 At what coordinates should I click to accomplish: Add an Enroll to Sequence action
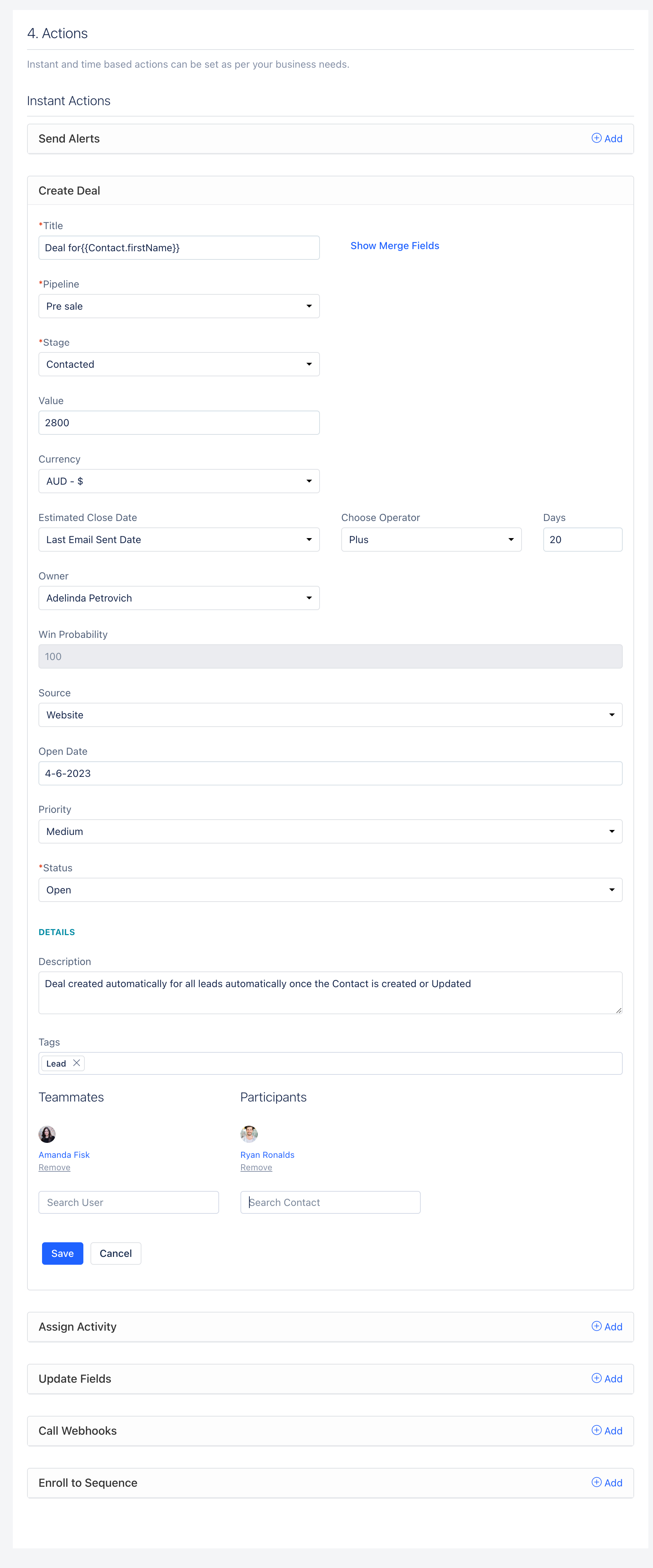coord(607,1483)
